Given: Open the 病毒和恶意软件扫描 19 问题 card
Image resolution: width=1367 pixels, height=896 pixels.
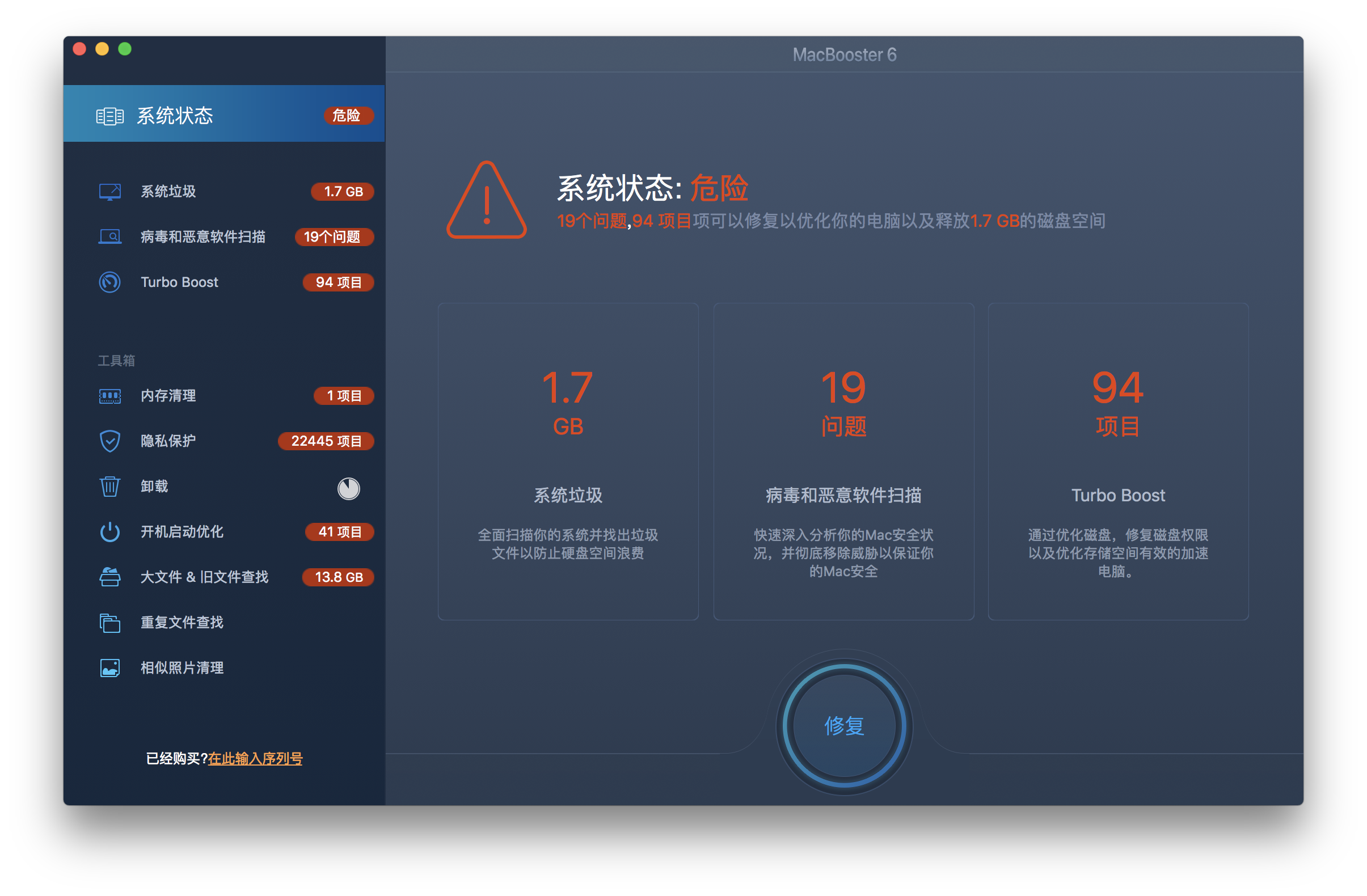Looking at the screenshot, I should click(844, 462).
